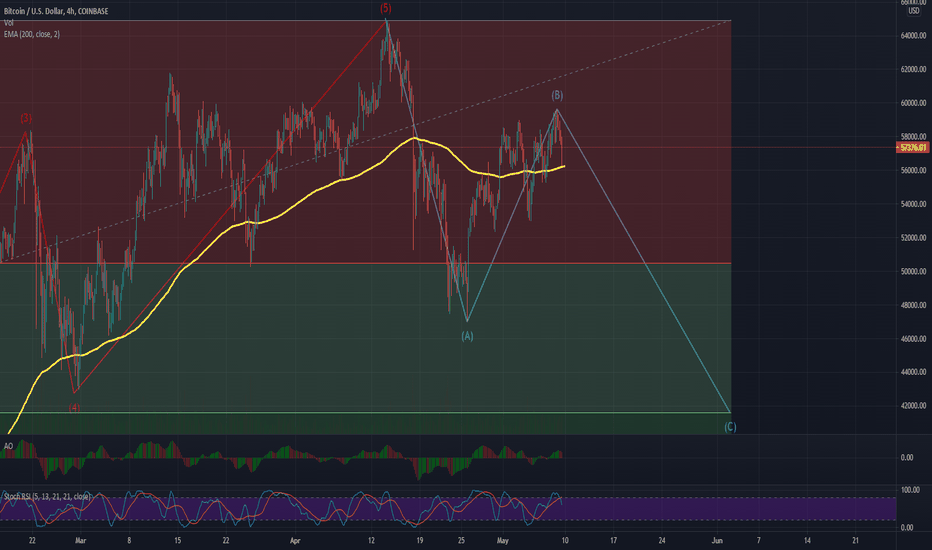Screen dimensions: 932x550
Task: Click the 64000.00 price axis value
Action: [x=914, y=36]
